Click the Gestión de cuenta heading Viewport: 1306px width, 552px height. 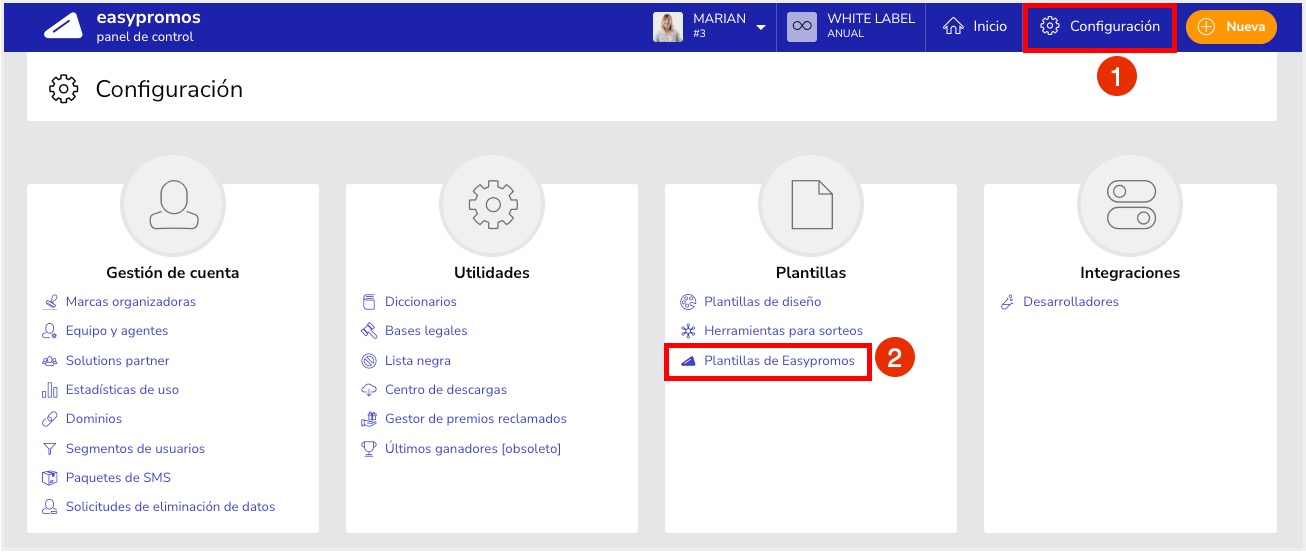coord(173,273)
